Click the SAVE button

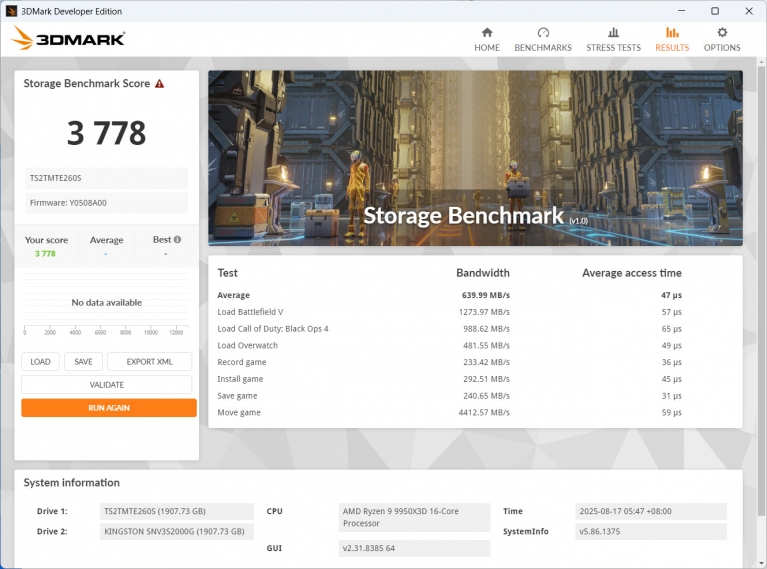(x=83, y=362)
